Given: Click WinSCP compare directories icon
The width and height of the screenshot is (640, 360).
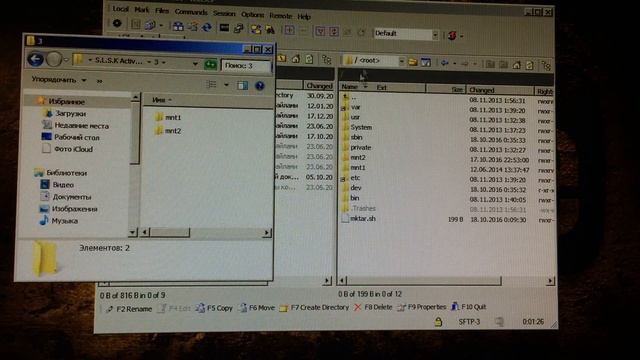Looking at the screenshot, I should pos(178,27).
